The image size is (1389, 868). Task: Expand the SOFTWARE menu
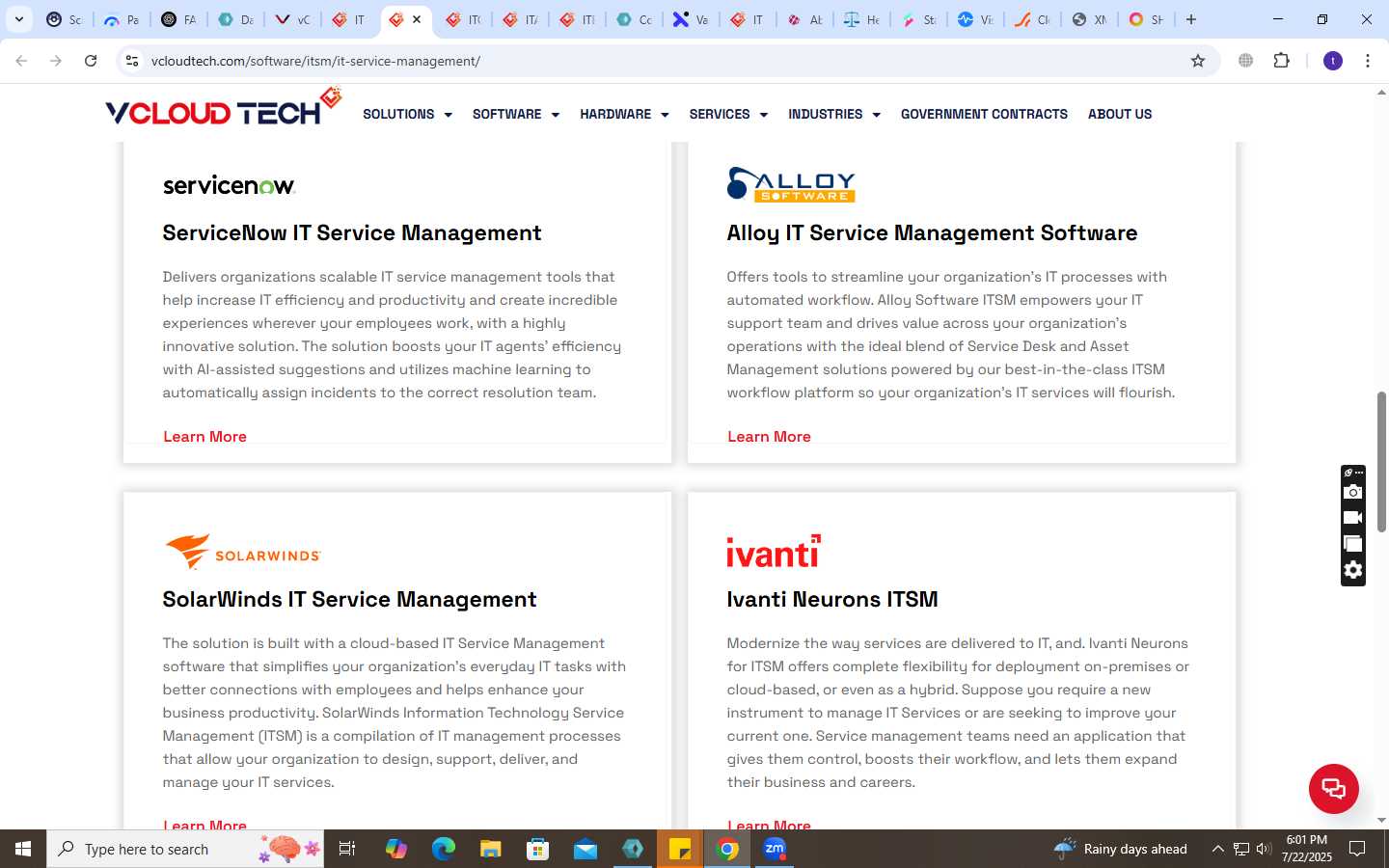pos(516,114)
